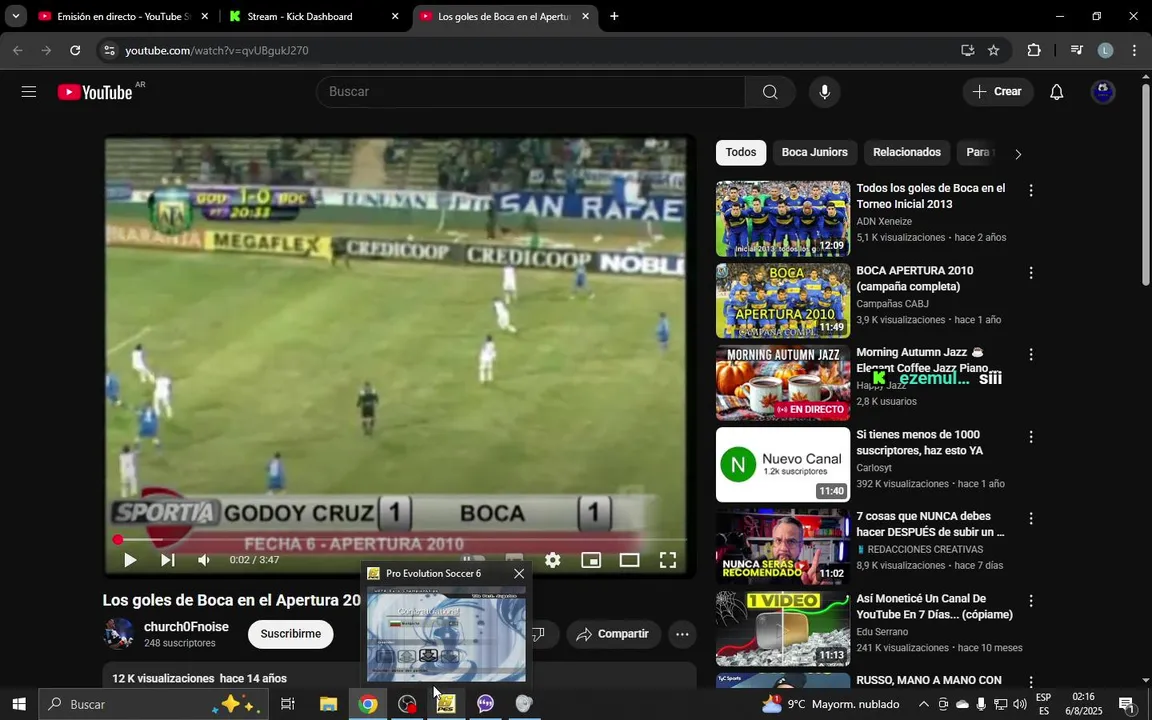Open the YouTube account avatar menu

(x=1103, y=92)
